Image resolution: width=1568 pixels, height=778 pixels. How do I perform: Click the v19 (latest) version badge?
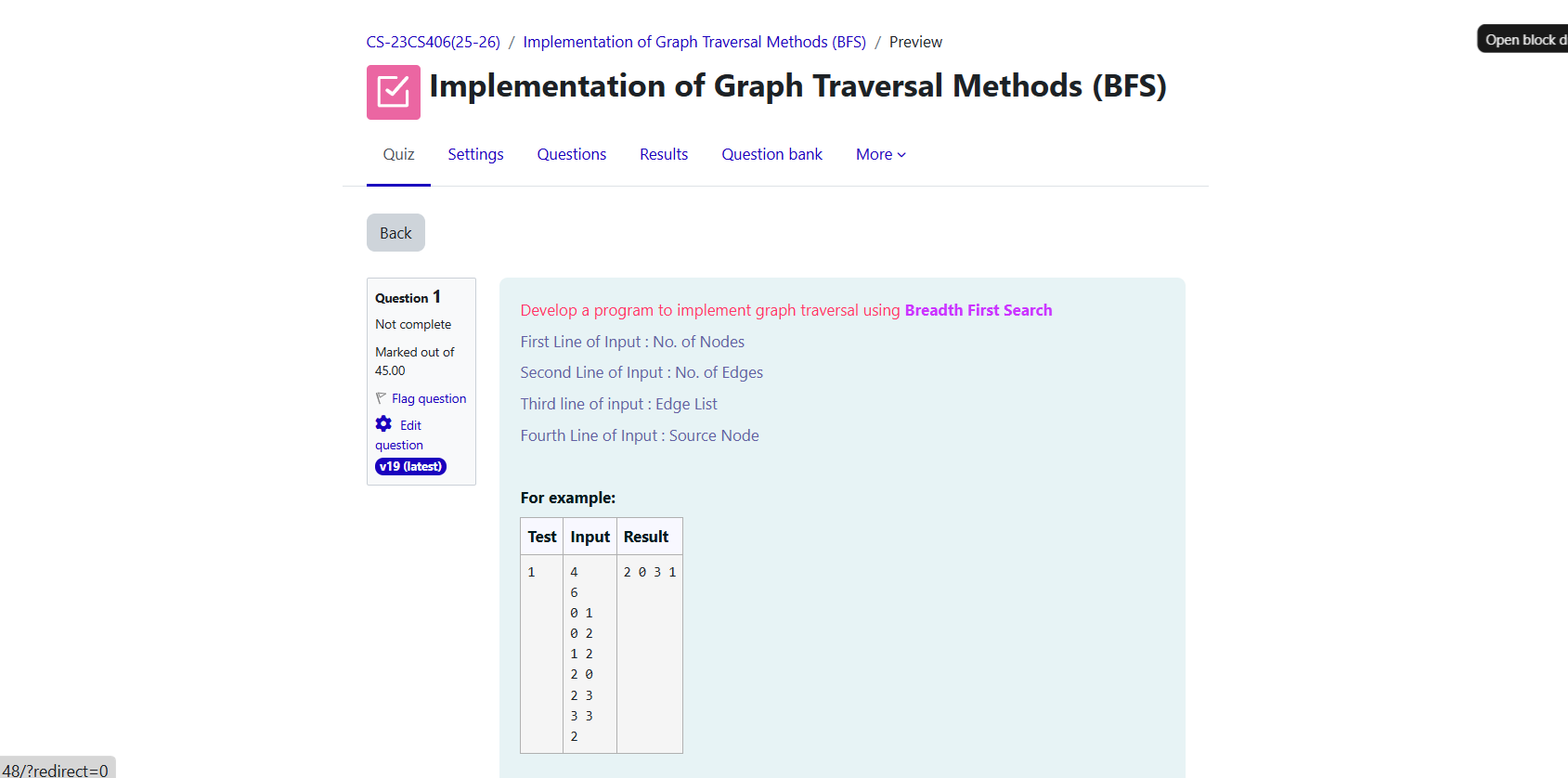point(410,467)
